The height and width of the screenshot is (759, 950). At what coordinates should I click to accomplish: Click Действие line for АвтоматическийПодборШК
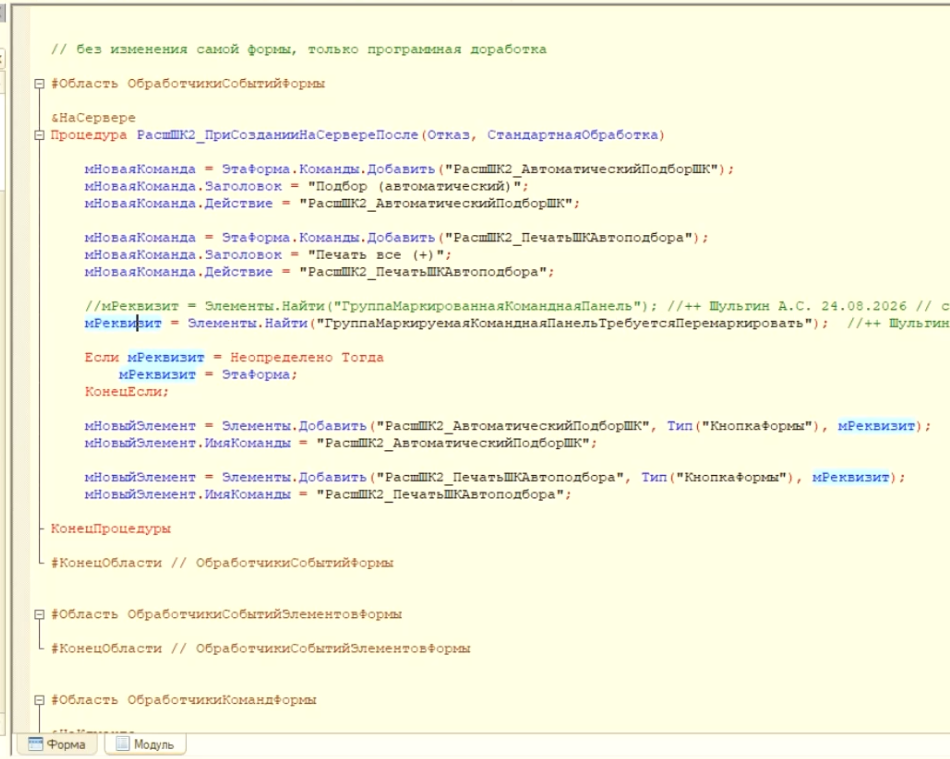tap(332, 203)
